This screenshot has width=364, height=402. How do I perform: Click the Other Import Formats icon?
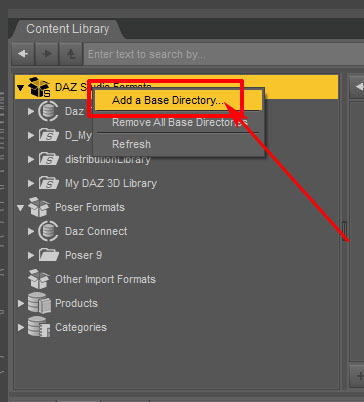39,279
